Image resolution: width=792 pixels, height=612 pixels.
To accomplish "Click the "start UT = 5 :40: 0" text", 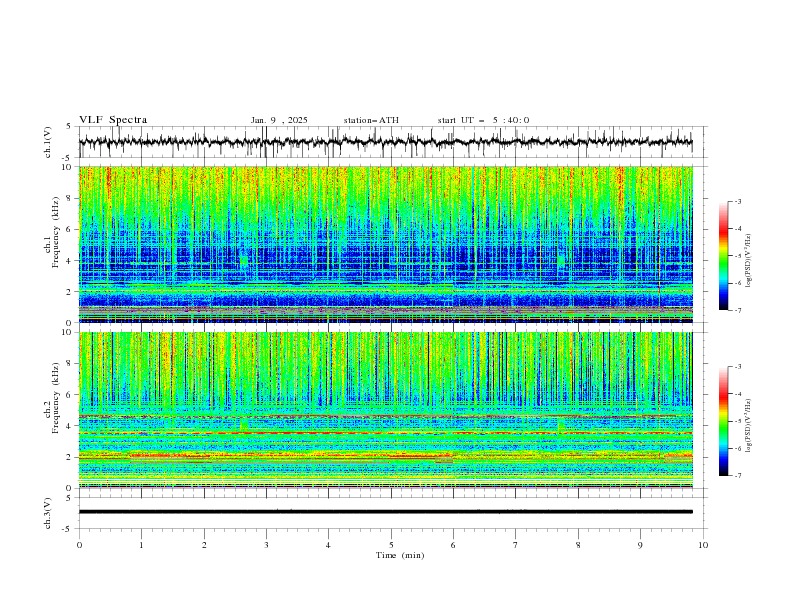I will tap(483, 120).
